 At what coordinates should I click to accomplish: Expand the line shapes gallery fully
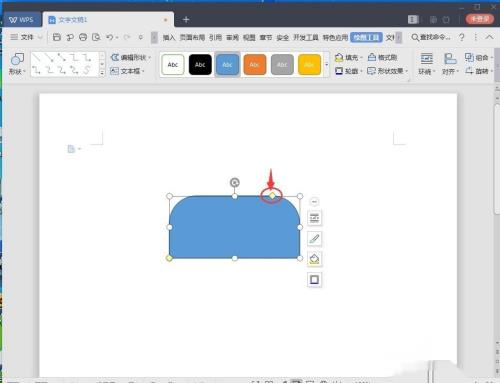point(102,72)
